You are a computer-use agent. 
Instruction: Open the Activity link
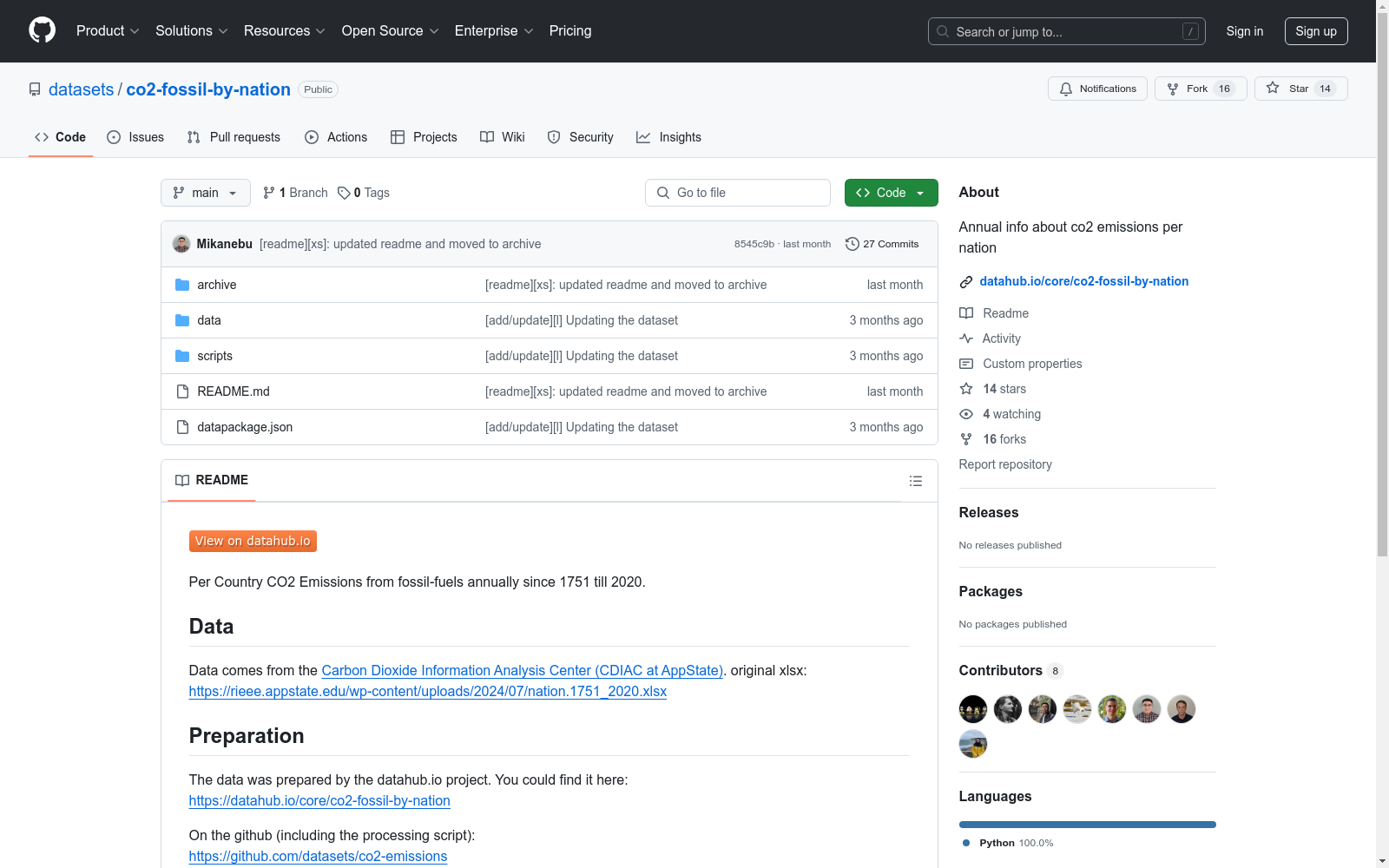991,339
